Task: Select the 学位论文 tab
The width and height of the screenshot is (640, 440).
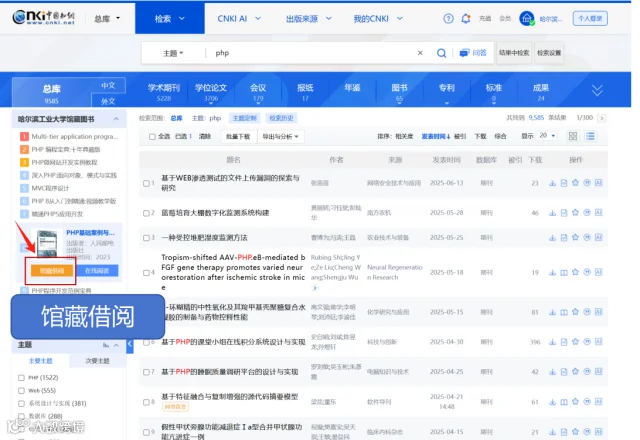Action: [x=211, y=92]
